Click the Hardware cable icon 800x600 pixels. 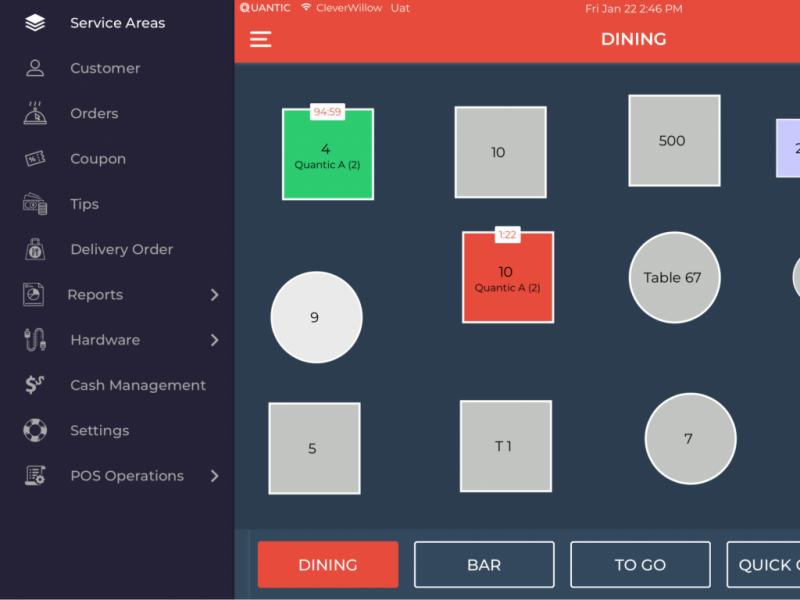34,340
